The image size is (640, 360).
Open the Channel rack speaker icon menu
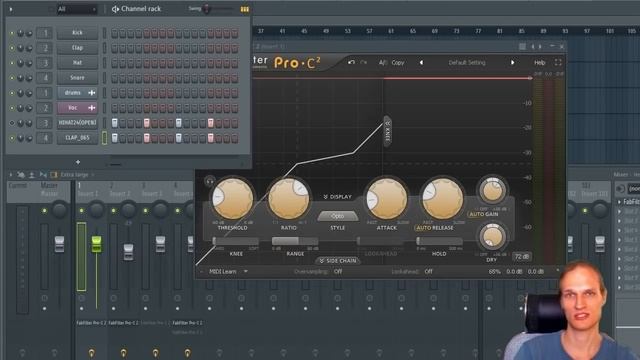[x=115, y=9]
